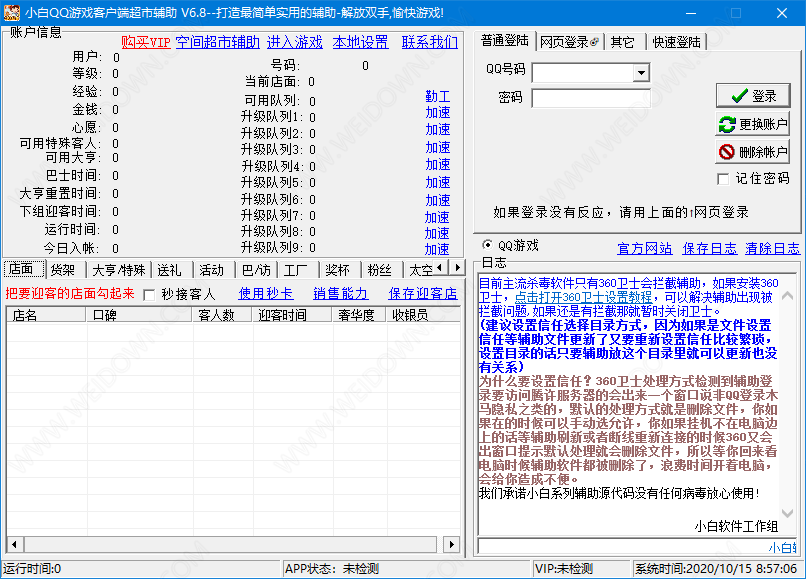This screenshot has width=806, height=579.
Task: Click the app icon in the title bar
Action: click(11, 12)
